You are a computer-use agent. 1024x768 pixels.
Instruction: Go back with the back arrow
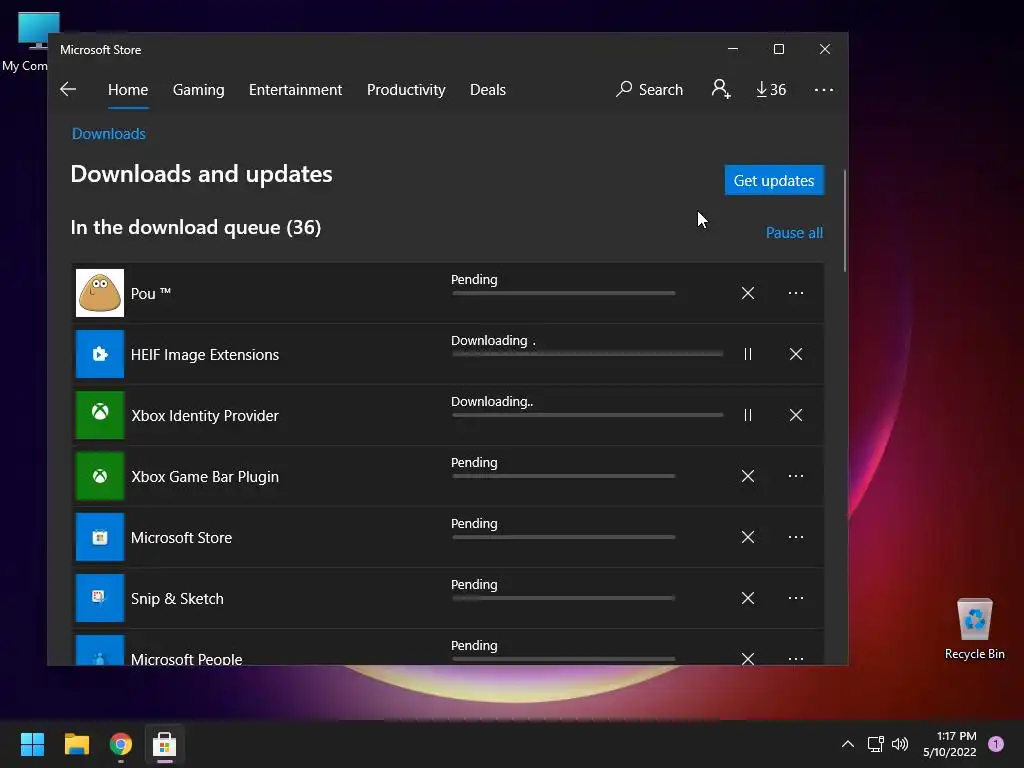point(68,89)
